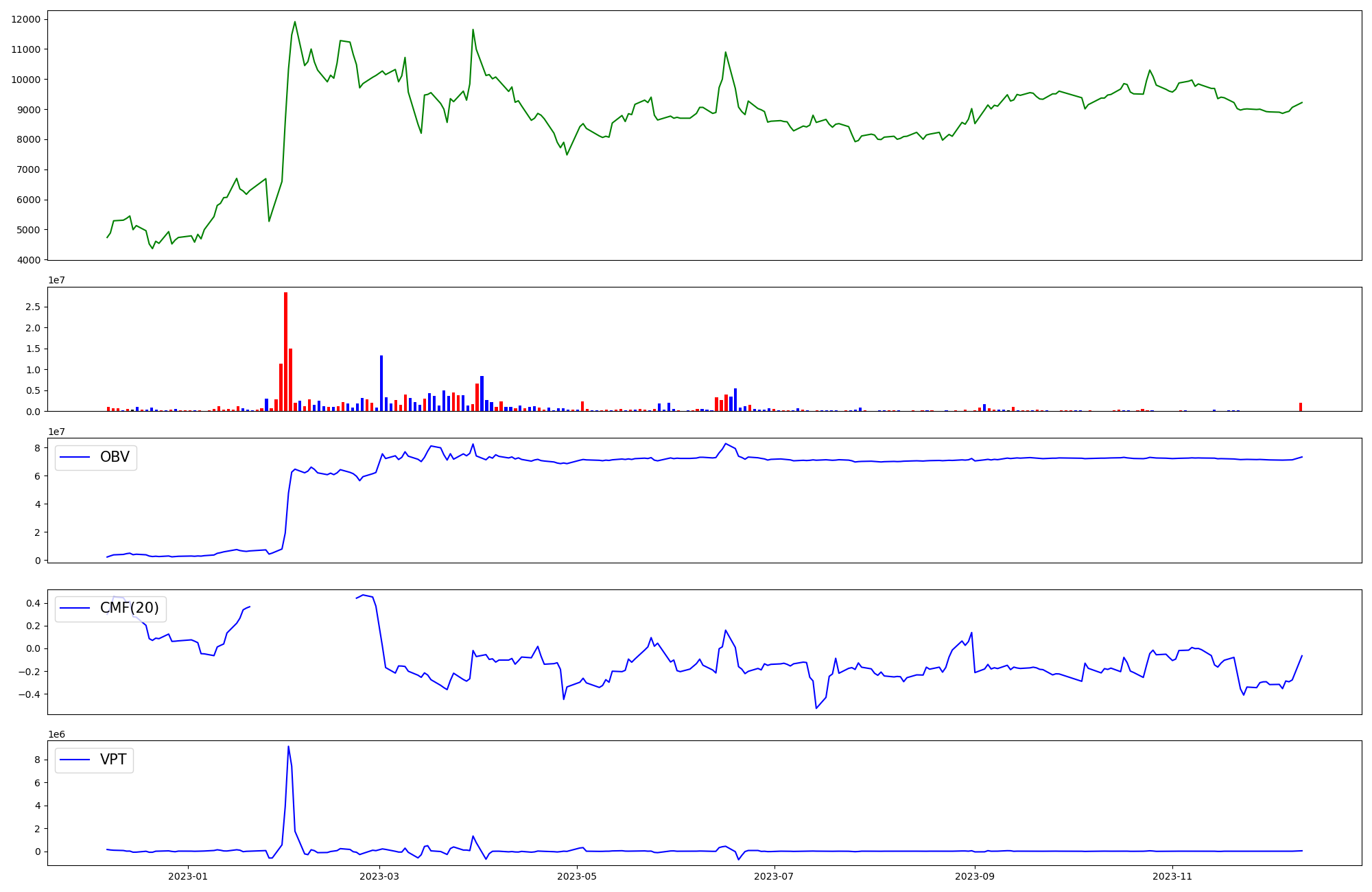The height and width of the screenshot is (892, 1372).
Task: Click the 2023-07 x-axis tick label
Action: pyautogui.click(x=774, y=876)
